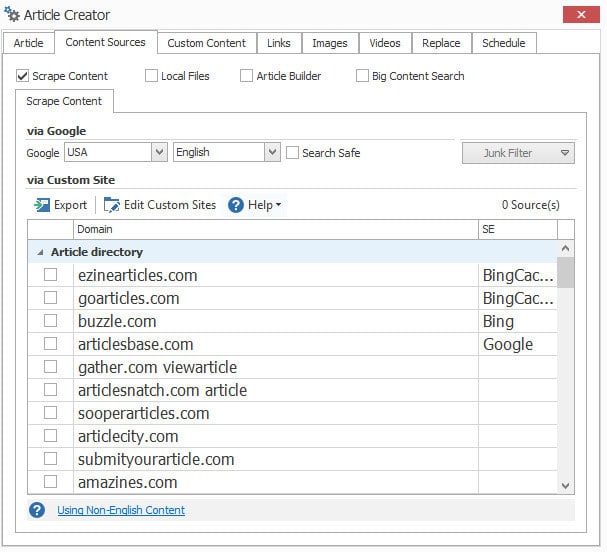Expand the Junk Filter dropdown button
607x552 pixels.
[565, 153]
